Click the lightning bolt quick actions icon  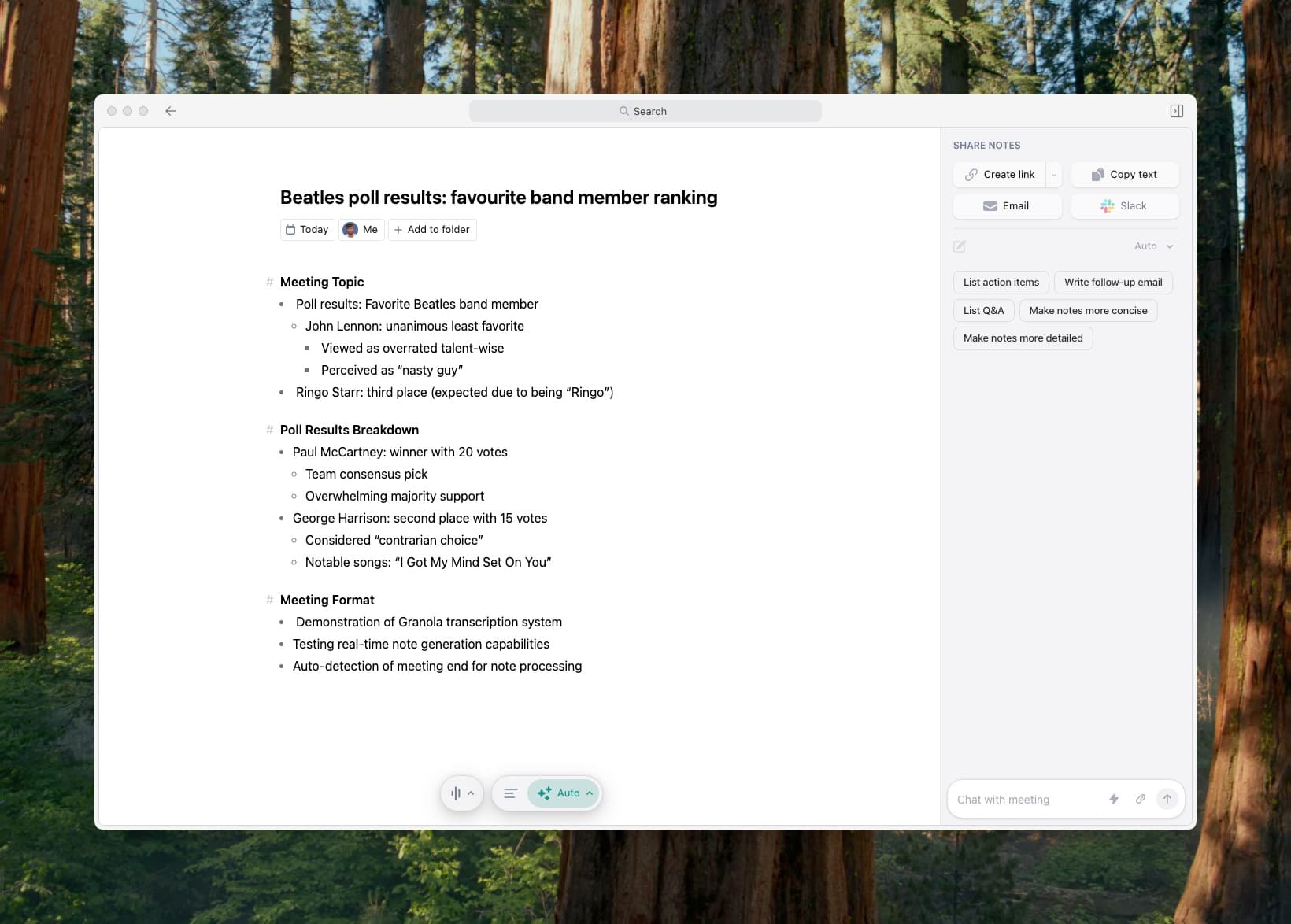coord(1114,799)
